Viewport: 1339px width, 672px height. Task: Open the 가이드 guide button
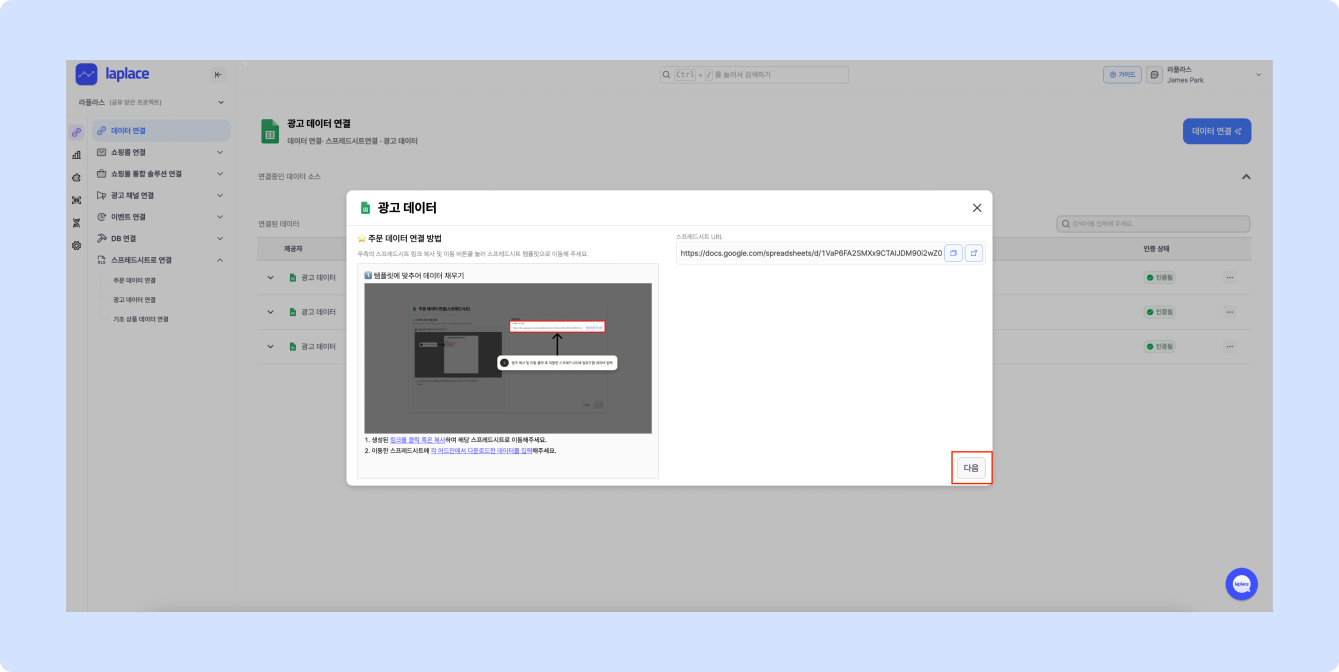[x=1122, y=75]
